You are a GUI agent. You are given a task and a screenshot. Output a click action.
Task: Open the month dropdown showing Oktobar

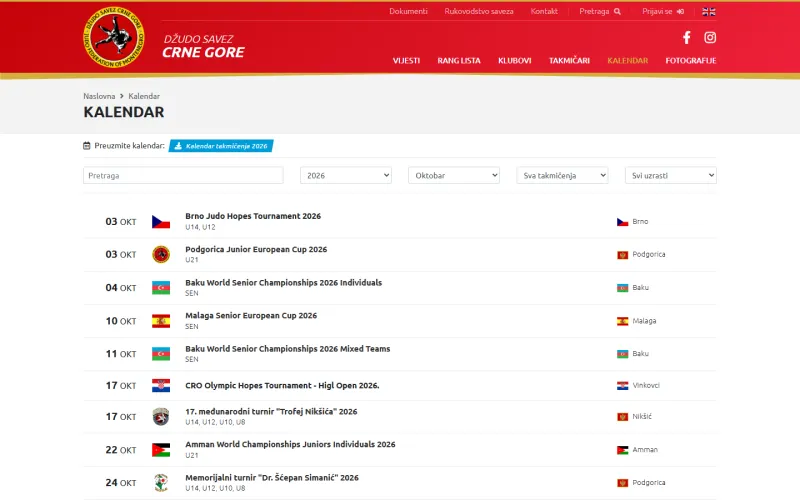(454, 176)
